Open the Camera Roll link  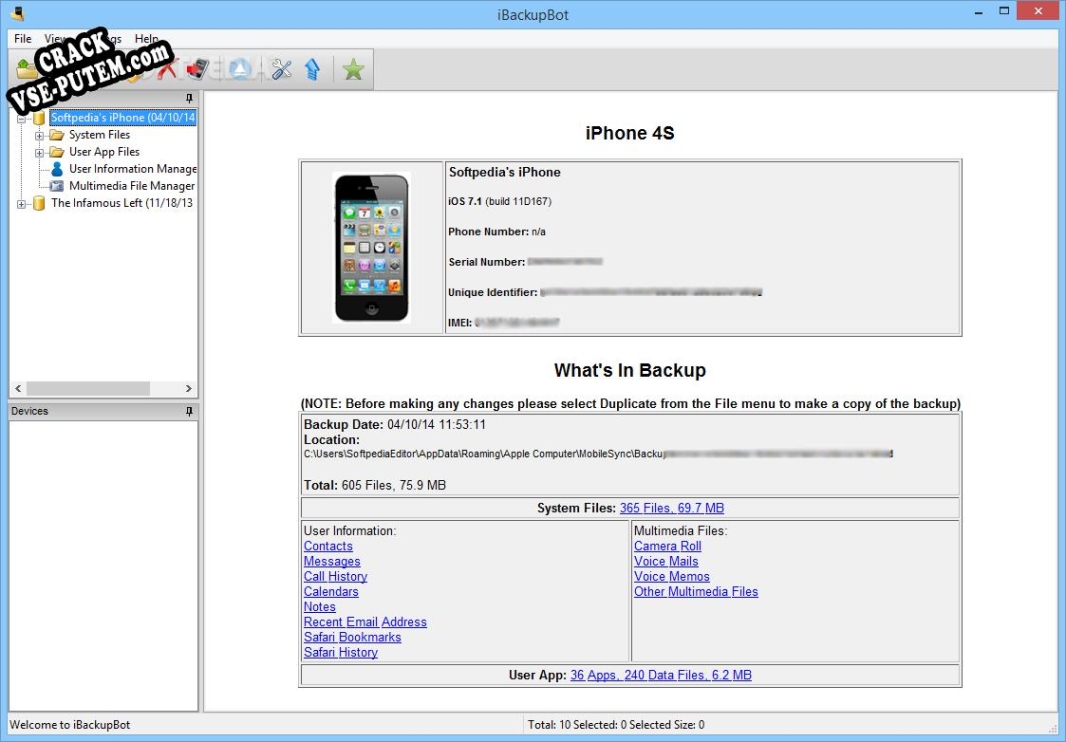click(667, 546)
